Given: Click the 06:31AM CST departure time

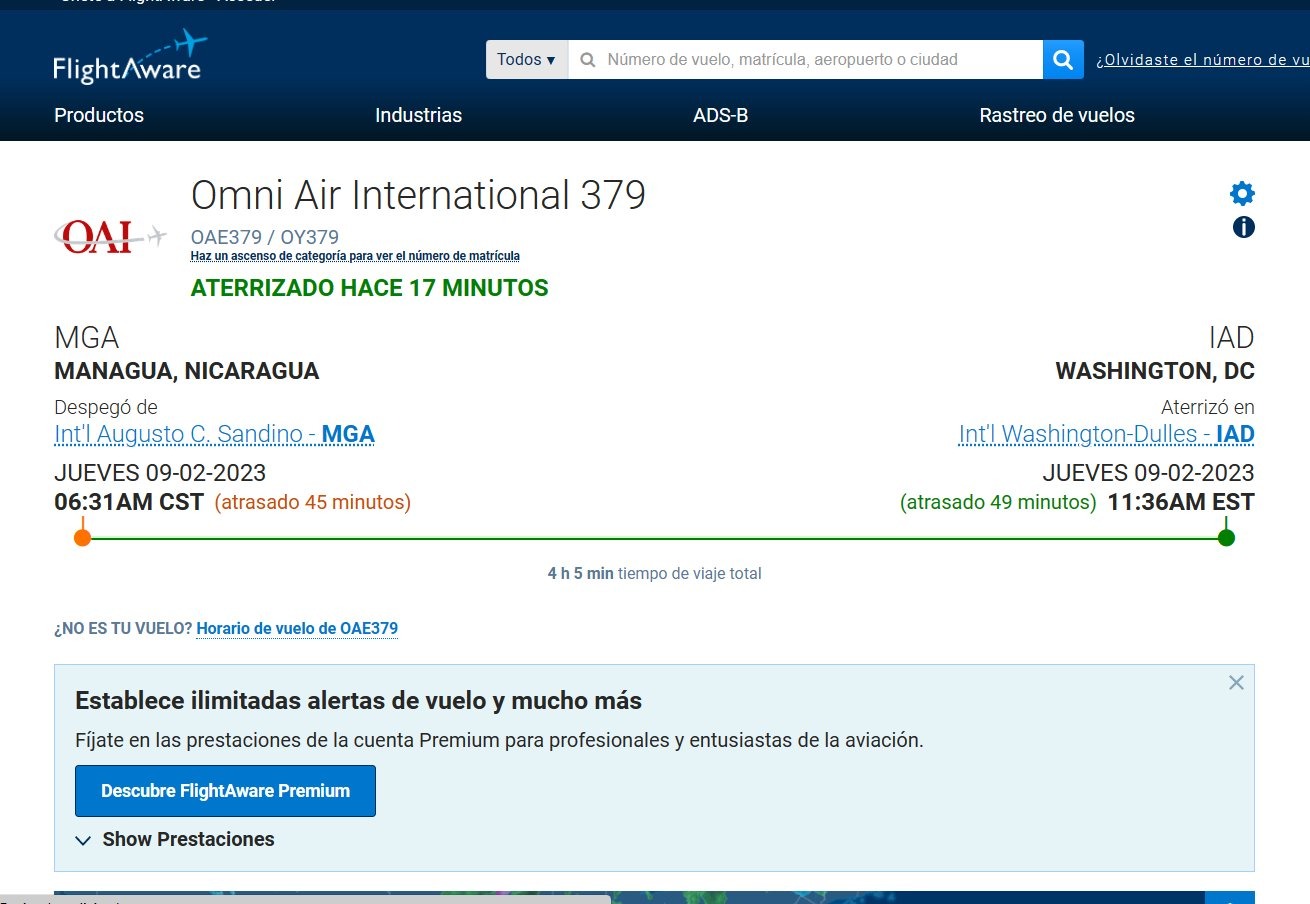Looking at the screenshot, I should (129, 502).
